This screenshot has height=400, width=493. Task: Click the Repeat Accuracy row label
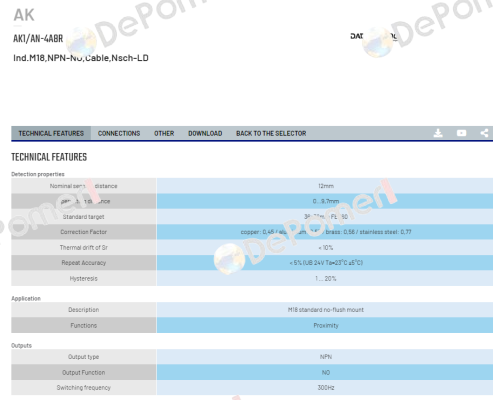tap(84, 263)
